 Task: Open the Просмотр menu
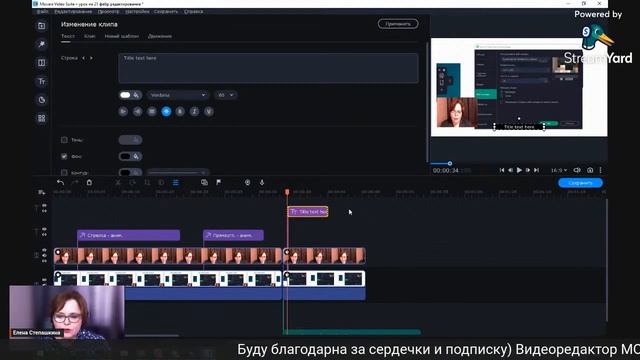(x=108, y=11)
